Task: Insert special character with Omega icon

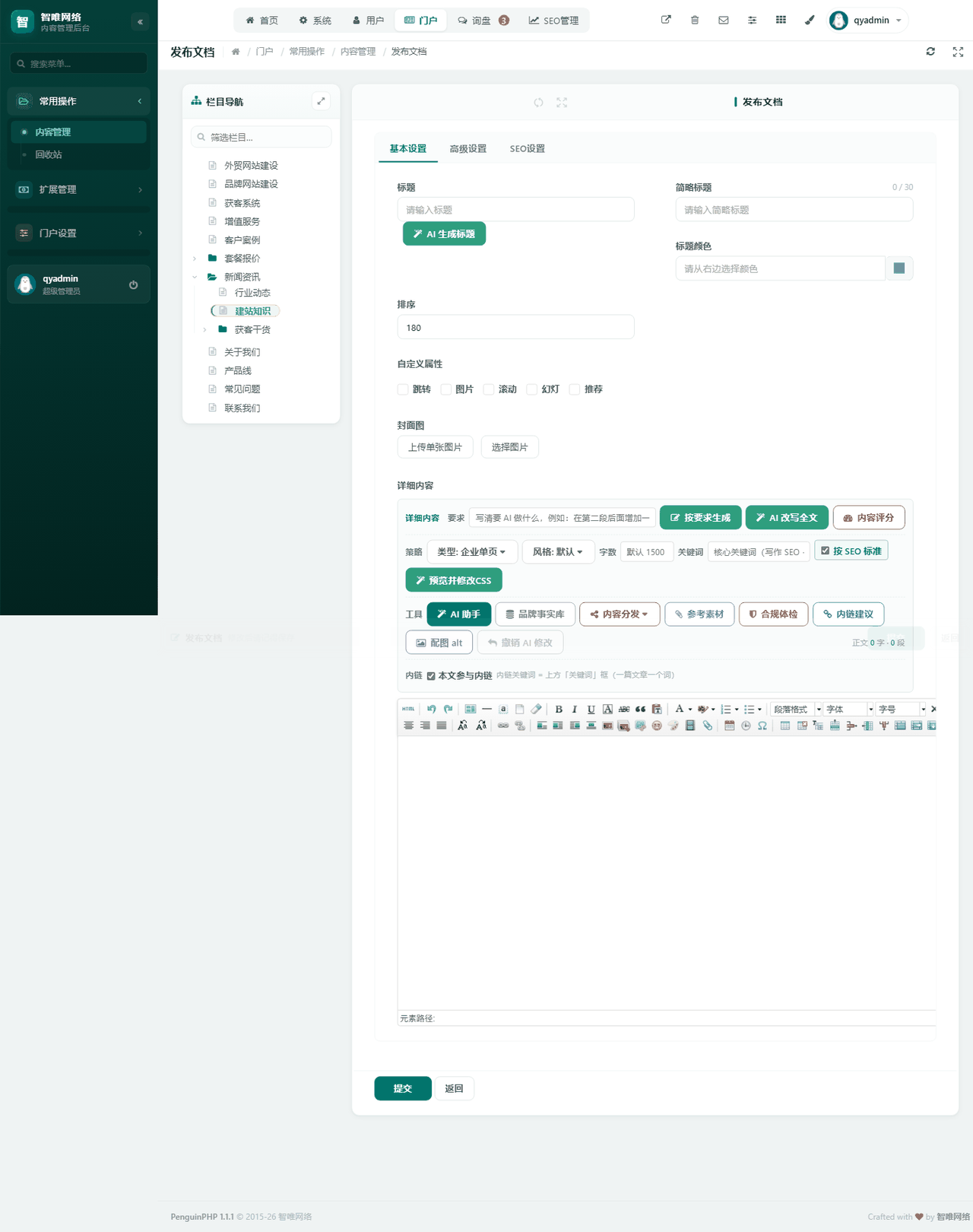Action: coord(762,726)
